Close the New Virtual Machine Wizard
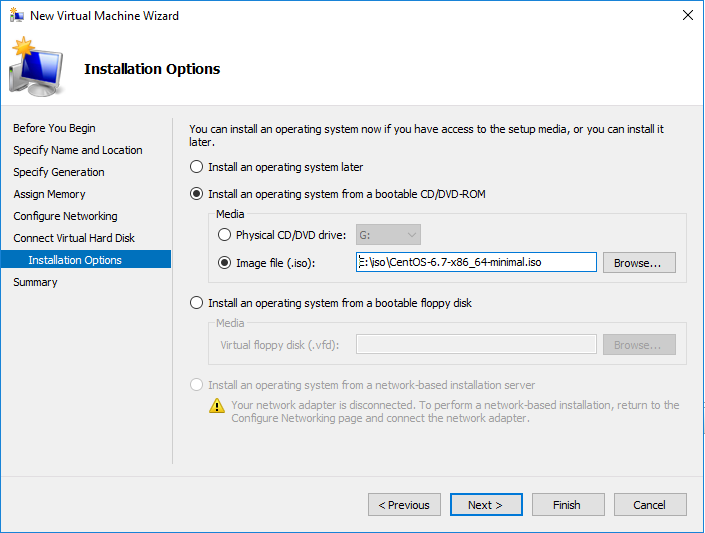This screenshot has height=533, width=705. pos(687,16)
